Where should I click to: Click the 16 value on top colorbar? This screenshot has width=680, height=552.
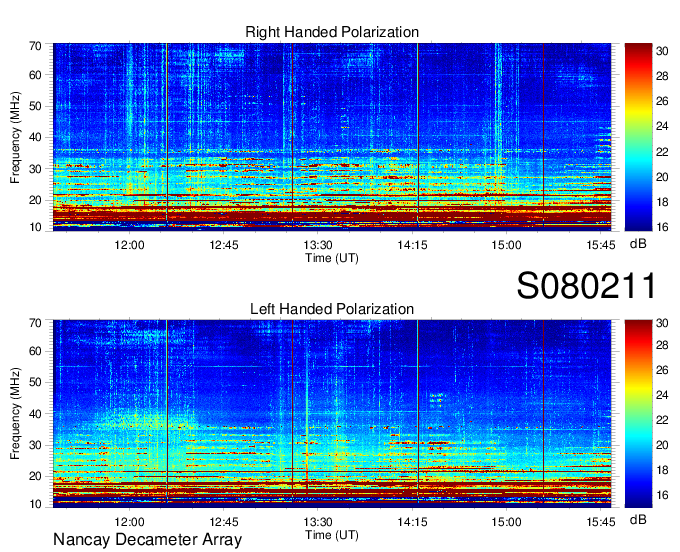[662, 227]
